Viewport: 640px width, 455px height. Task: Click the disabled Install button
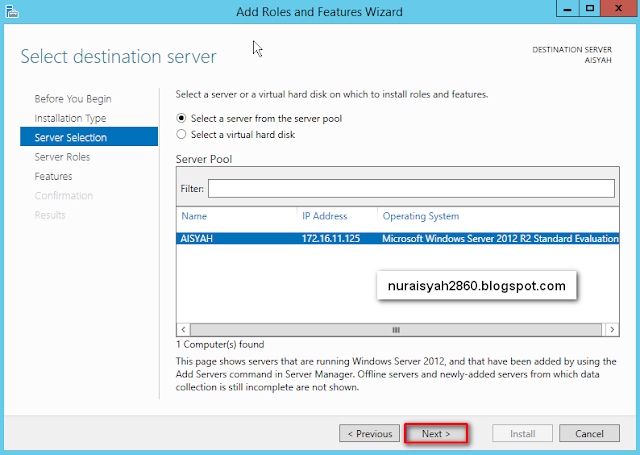522,433
